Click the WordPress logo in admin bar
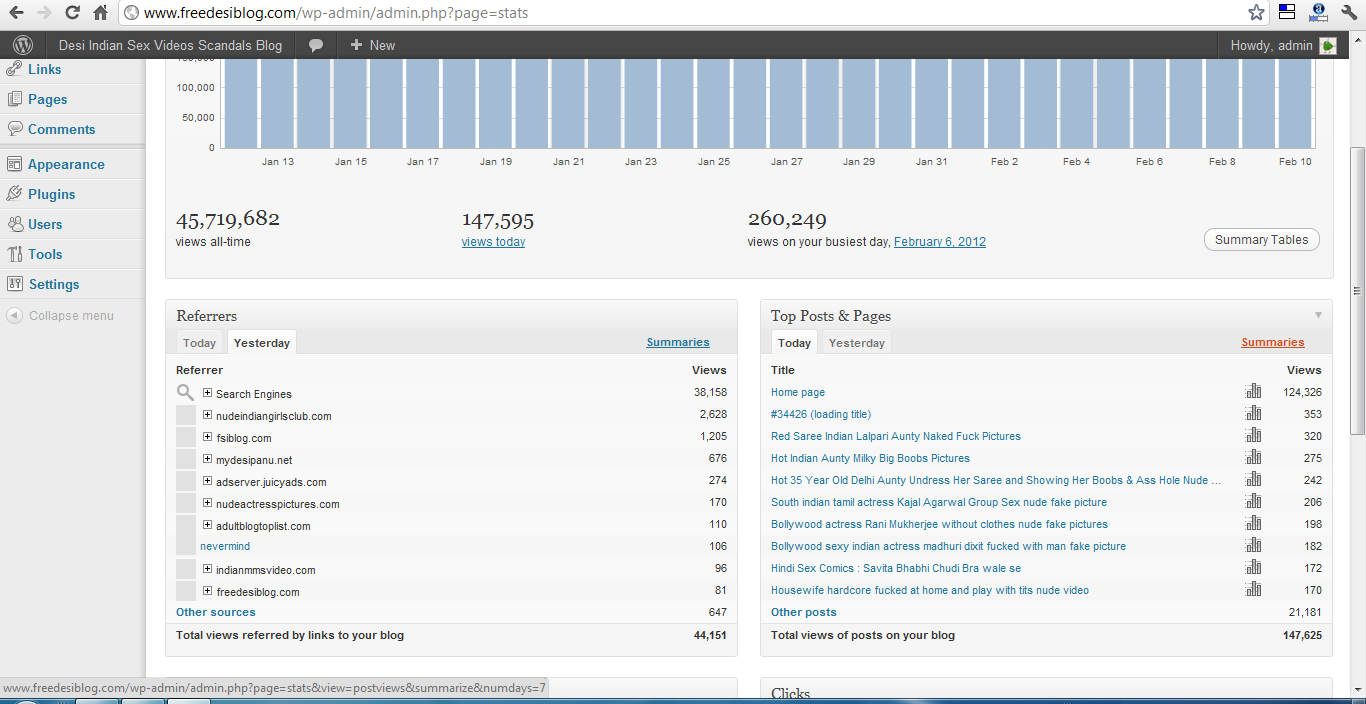This screenshot has height=704, width=1366. tap(23, 45)
